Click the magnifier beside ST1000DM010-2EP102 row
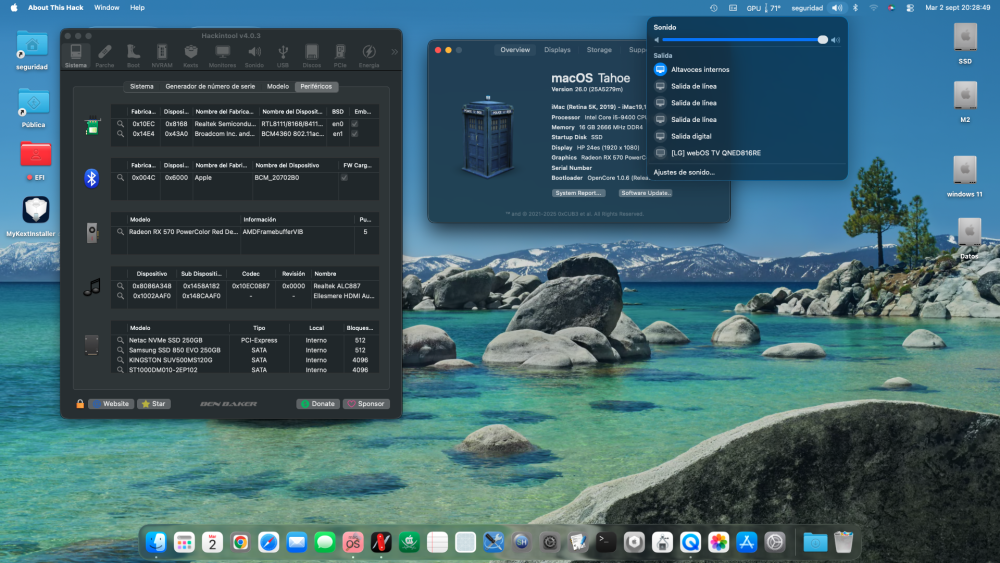 click(120, 370)
